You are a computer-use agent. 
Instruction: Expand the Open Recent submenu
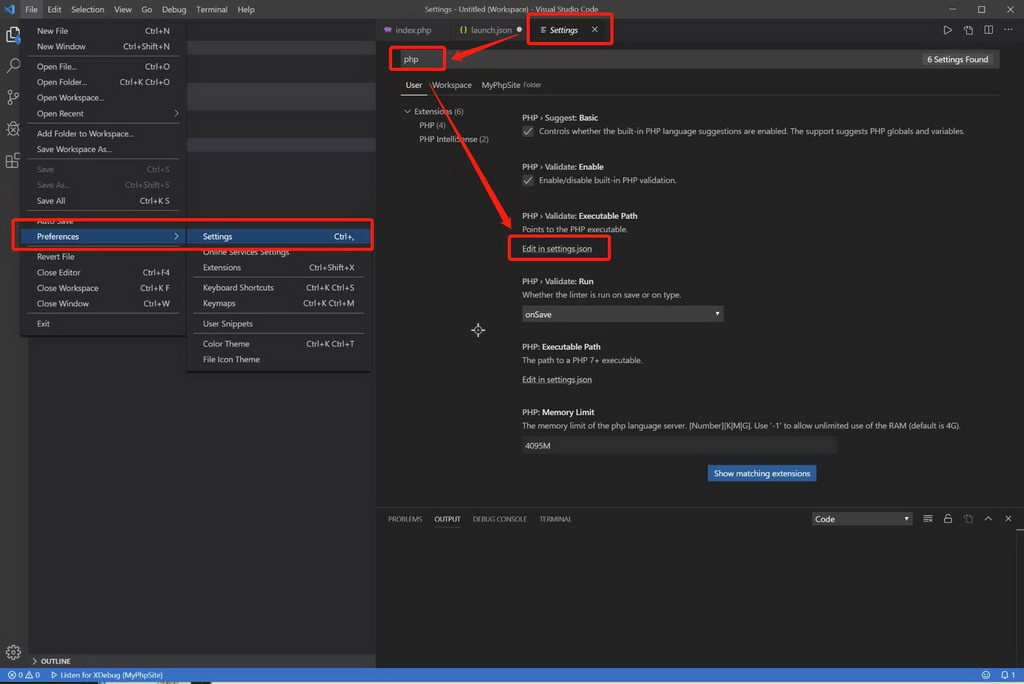[103, 114]
